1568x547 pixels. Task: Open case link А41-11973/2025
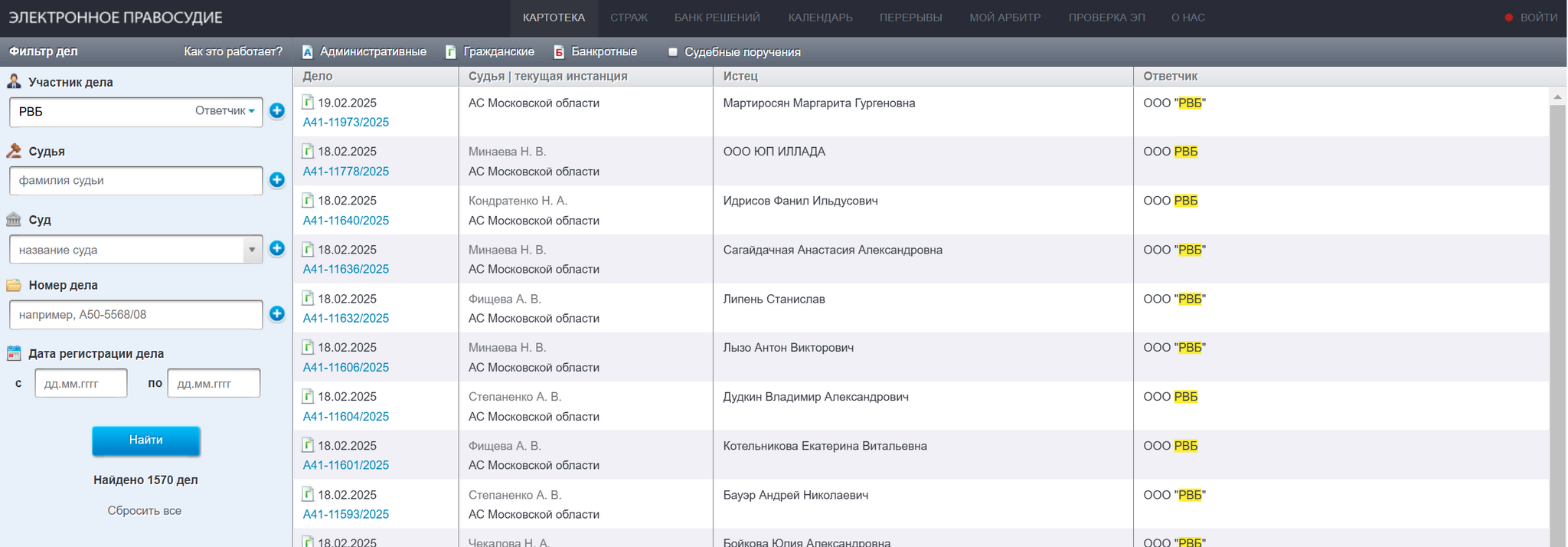point(346,123)
